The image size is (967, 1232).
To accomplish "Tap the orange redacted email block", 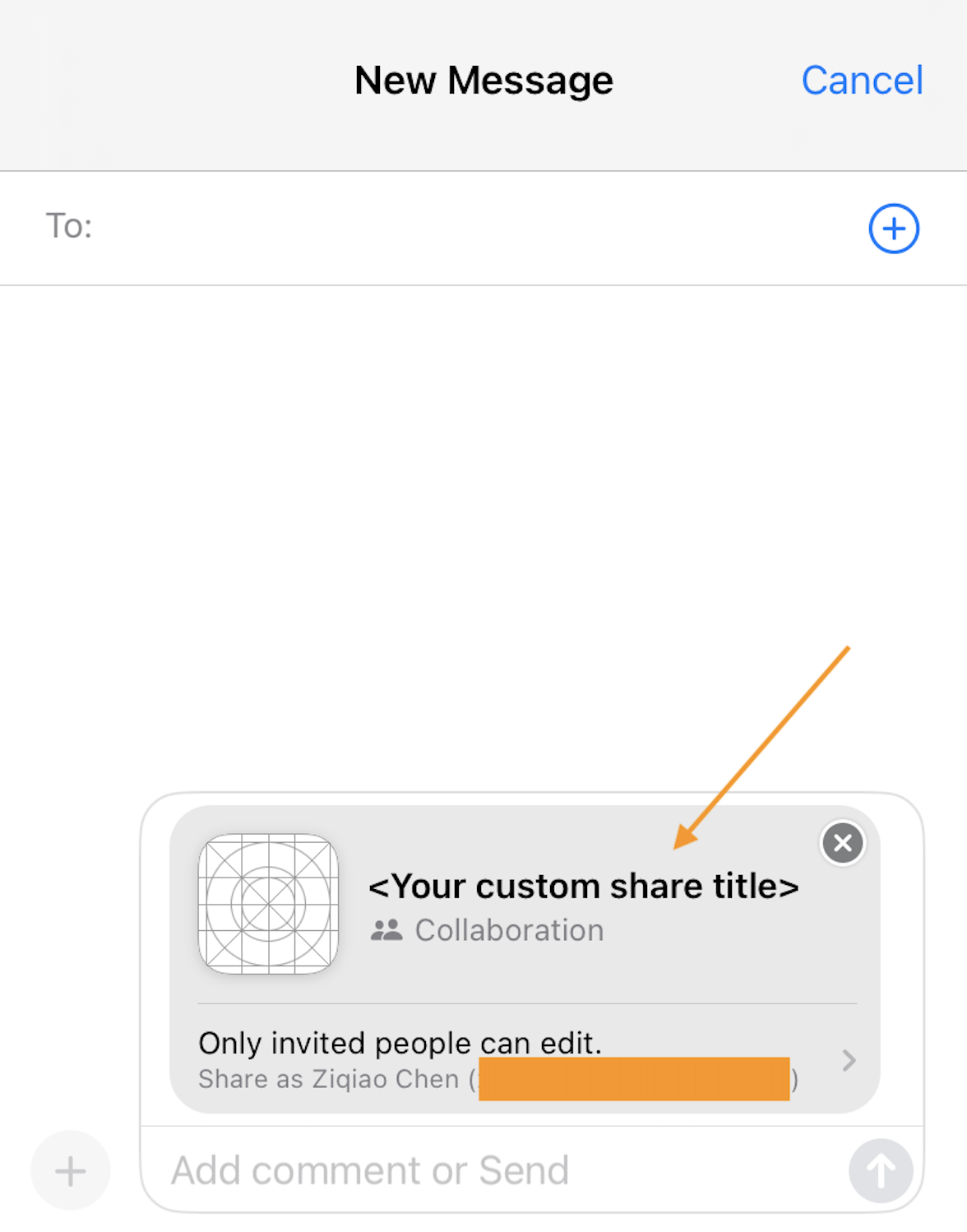I will coord(634,1078).
